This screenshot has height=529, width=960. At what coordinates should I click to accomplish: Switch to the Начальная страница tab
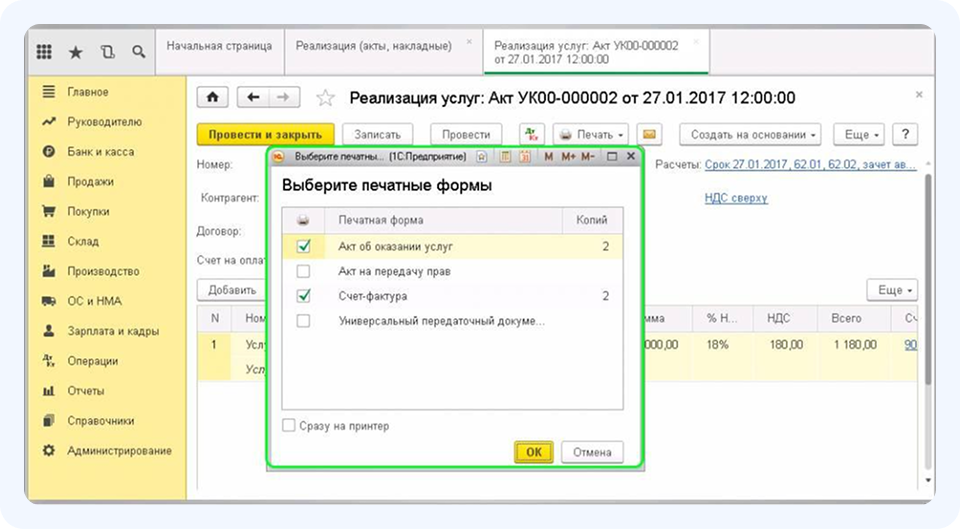[219, 46]
